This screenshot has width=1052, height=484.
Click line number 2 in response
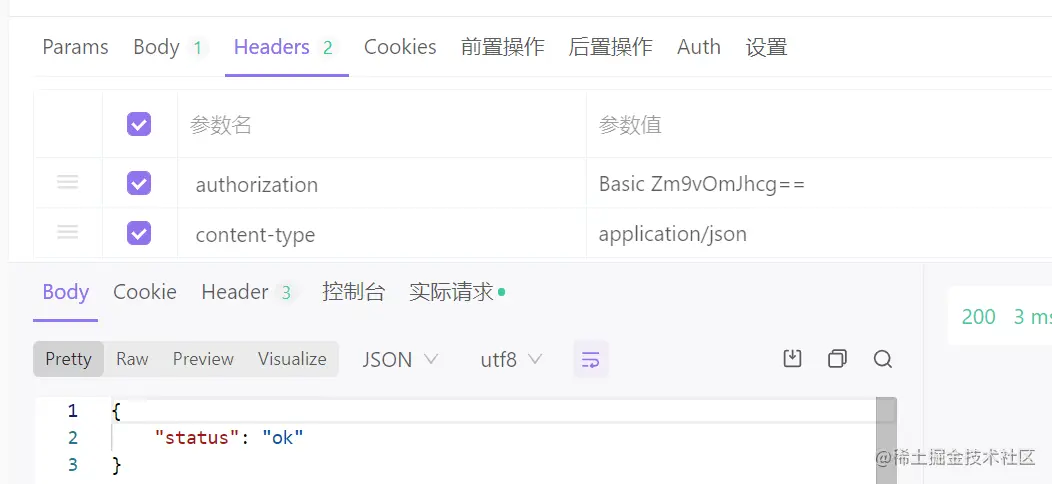(72, 438)
